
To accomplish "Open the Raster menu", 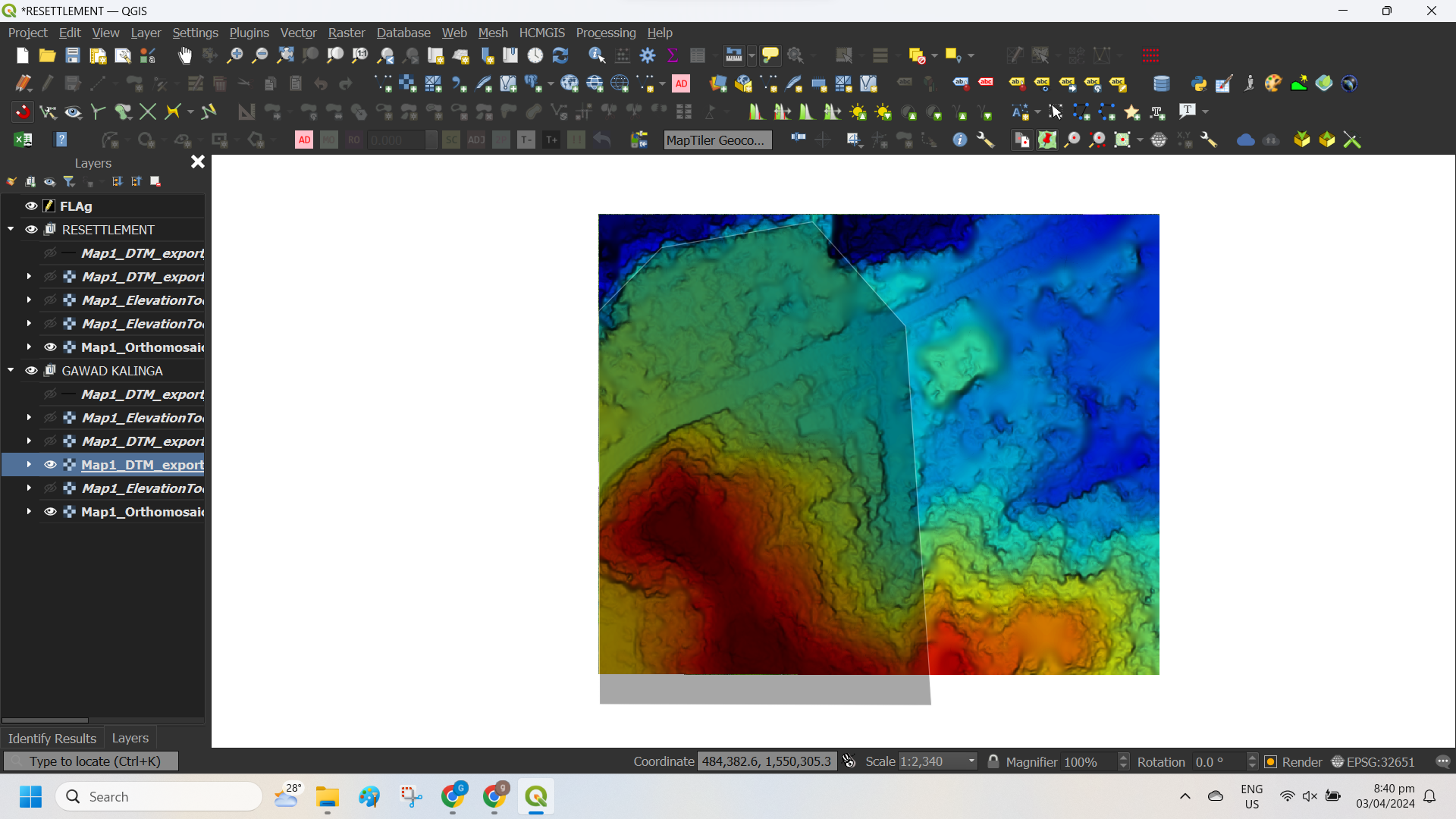I will (x=346, y=33).
